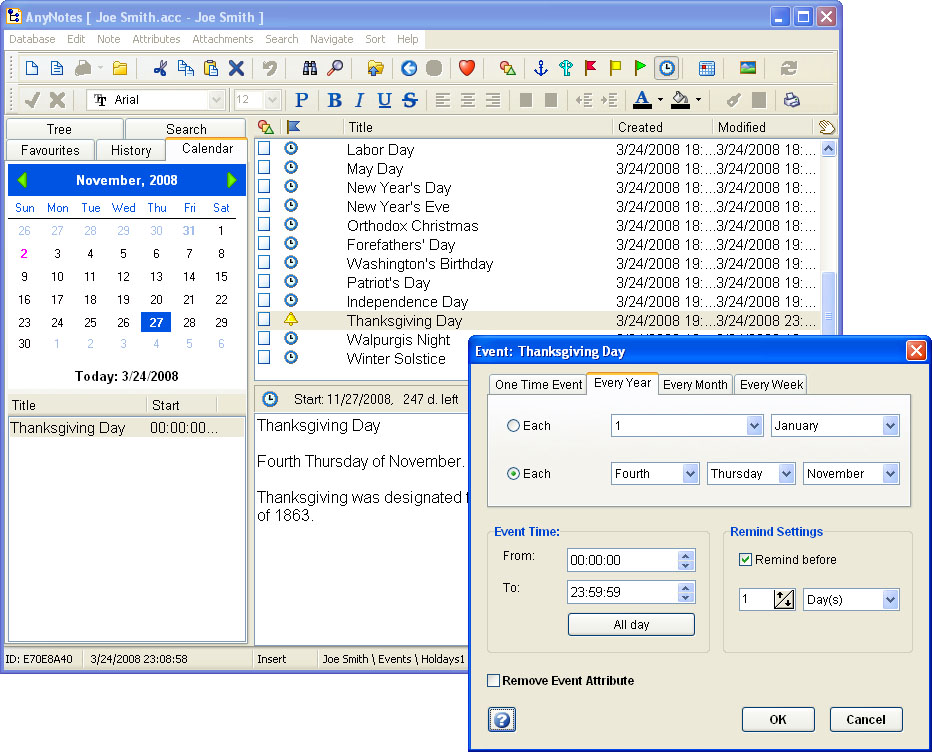The width and height of the screenshot is (932, 752).
Task: Click the binoculars Find icon
Action: (x=310, y=68)
